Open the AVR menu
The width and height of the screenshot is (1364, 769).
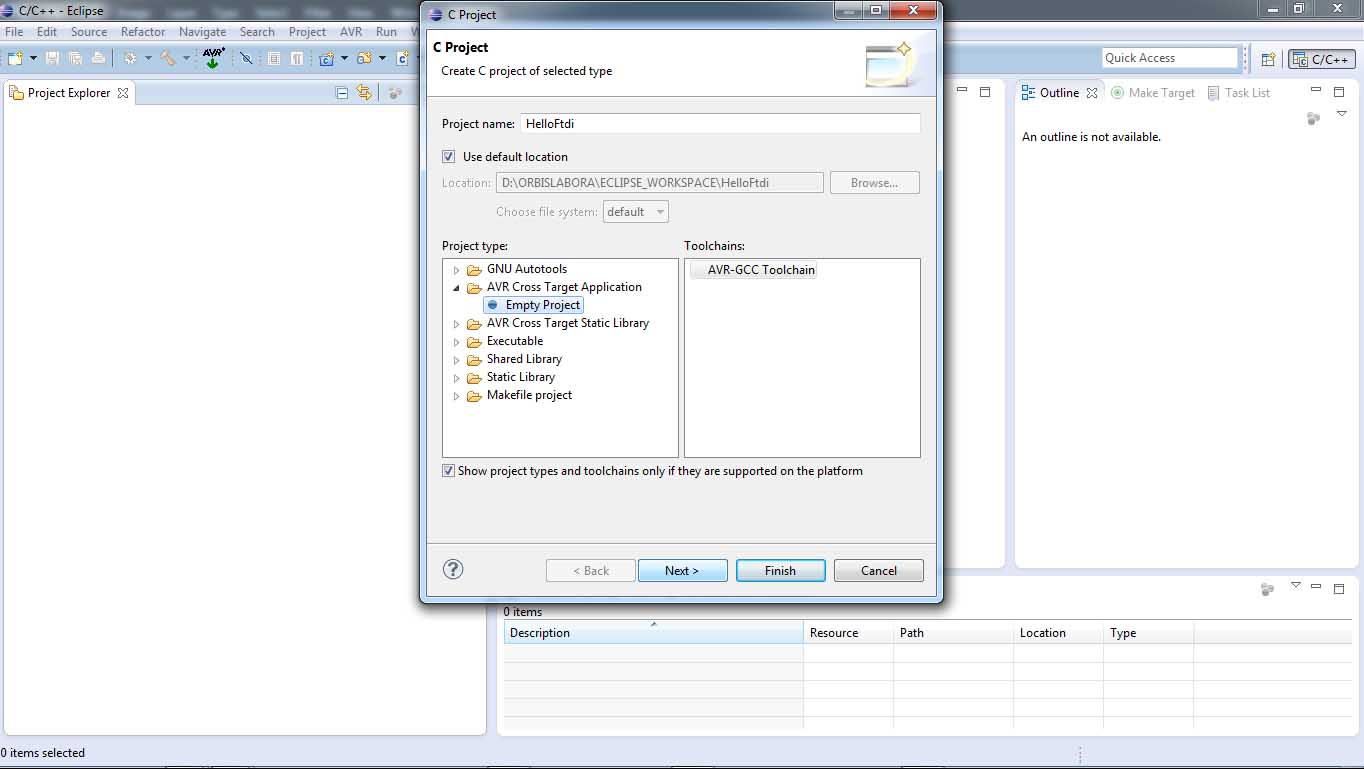[x=351, y=32]
